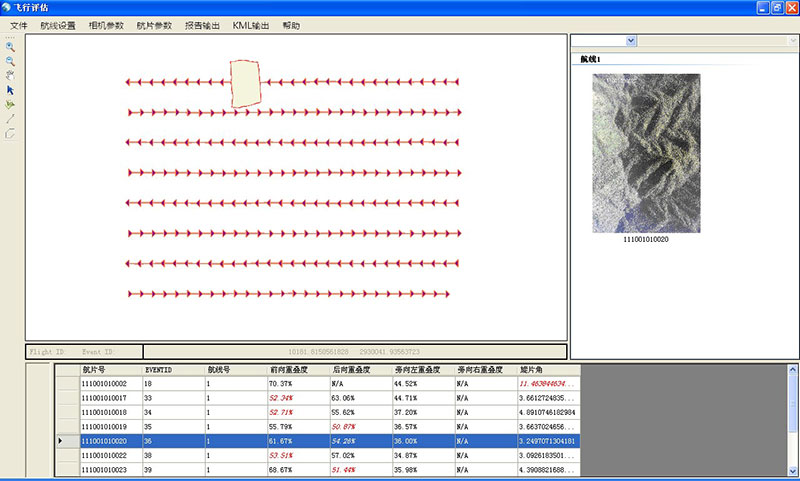Select the zoom in magnifier tool
The width and height of the screenshot is (800, 481).
pyautogui.click(x=10, y=47)
